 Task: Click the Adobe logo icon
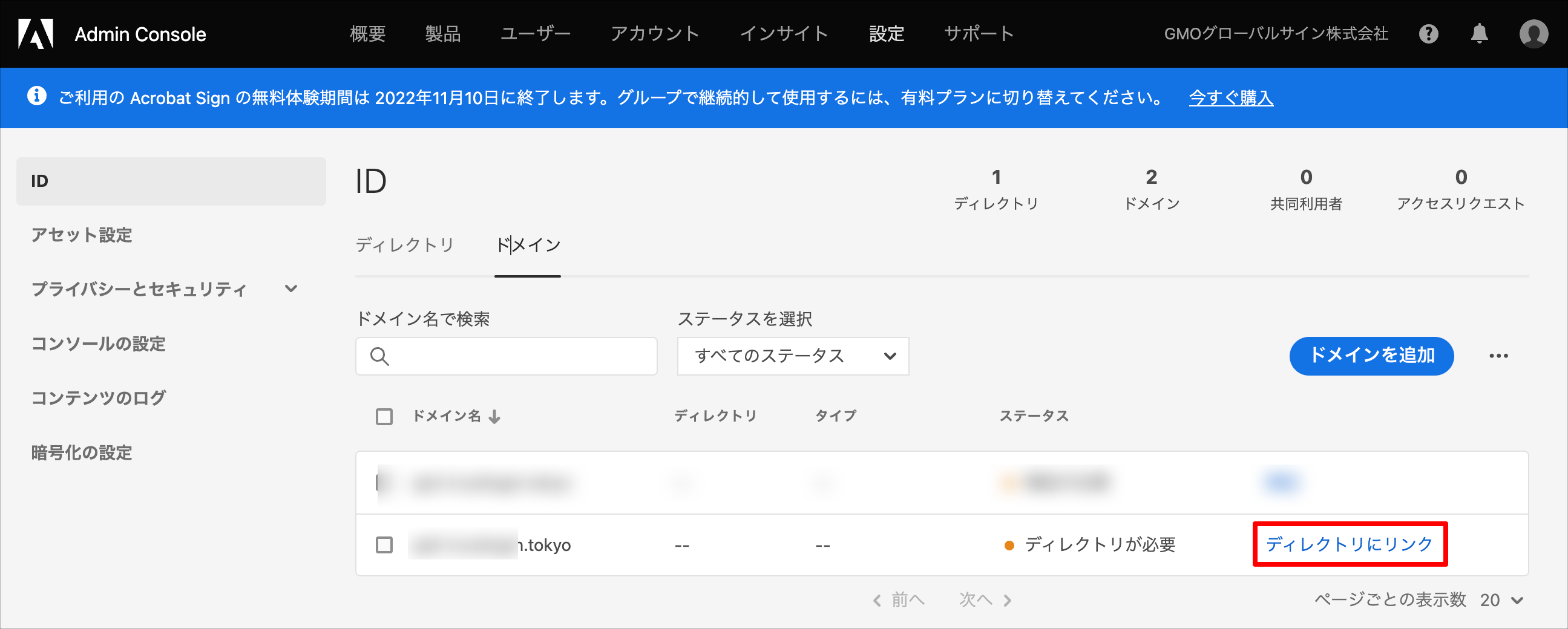(x=36, y=33)
